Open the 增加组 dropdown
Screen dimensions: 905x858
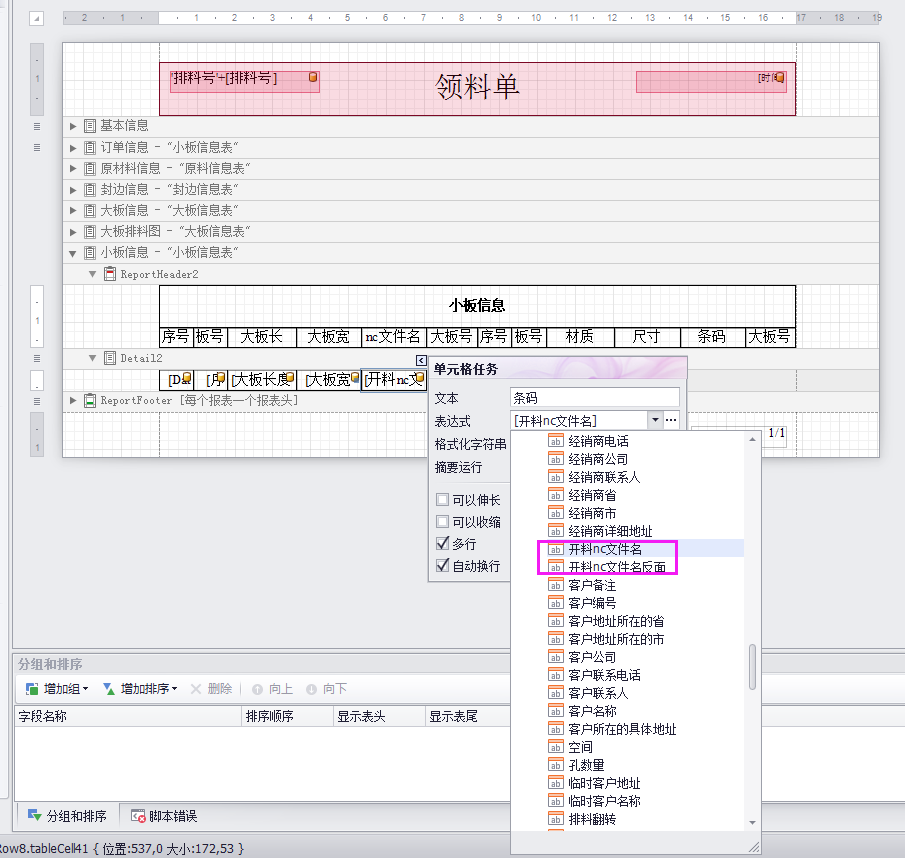coord(57,688)
